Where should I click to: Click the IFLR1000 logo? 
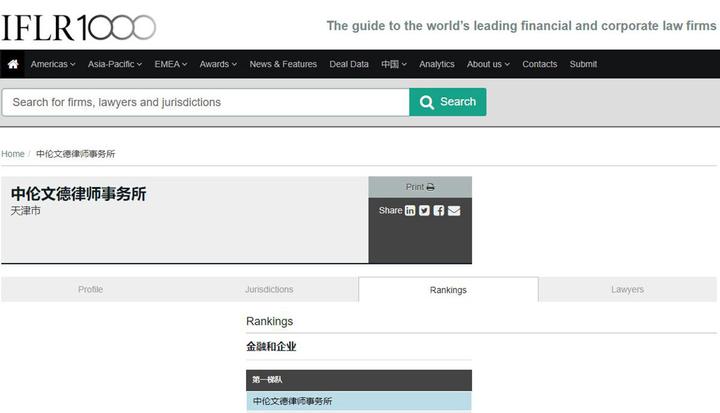point(78,27)
